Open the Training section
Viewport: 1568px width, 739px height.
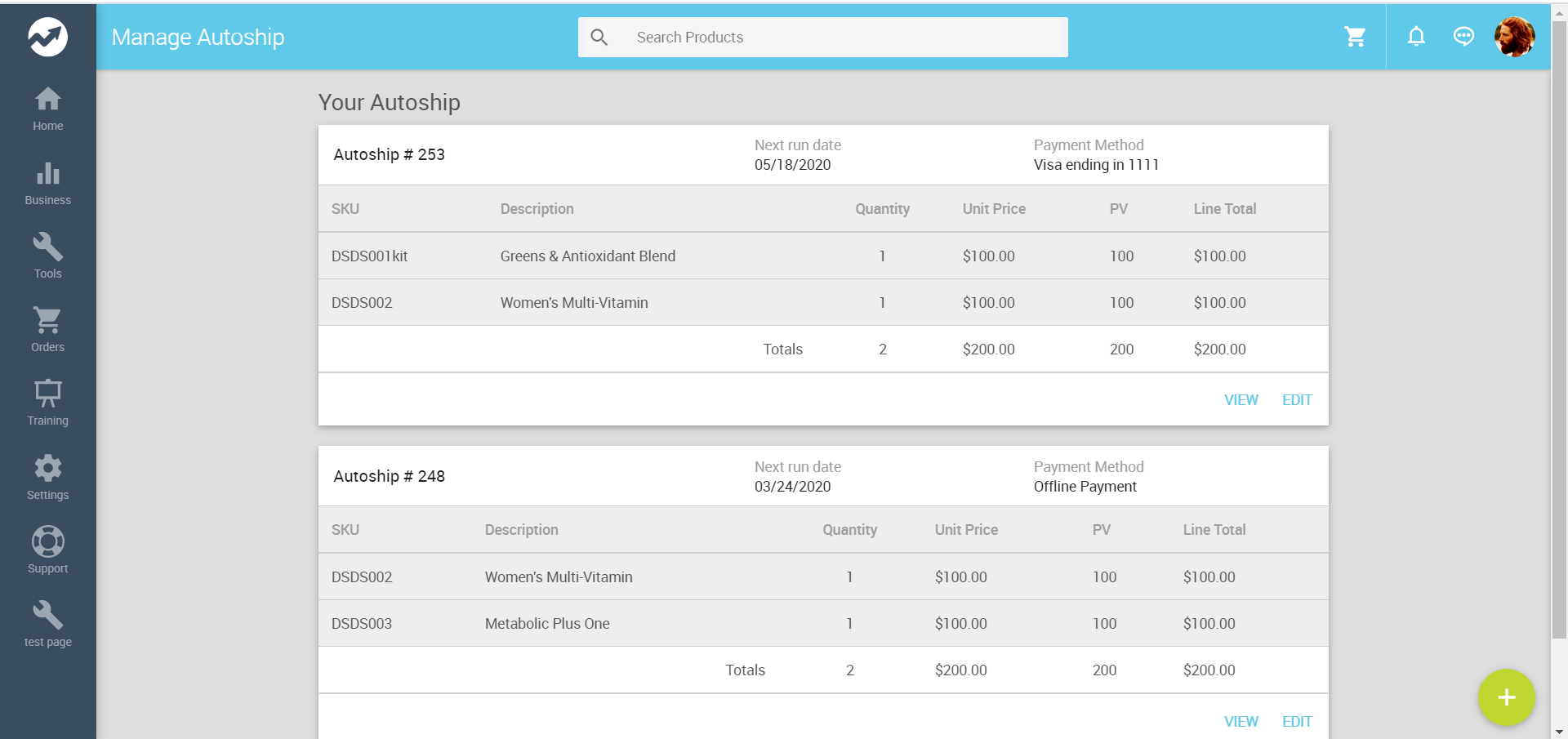pos(47,403)
